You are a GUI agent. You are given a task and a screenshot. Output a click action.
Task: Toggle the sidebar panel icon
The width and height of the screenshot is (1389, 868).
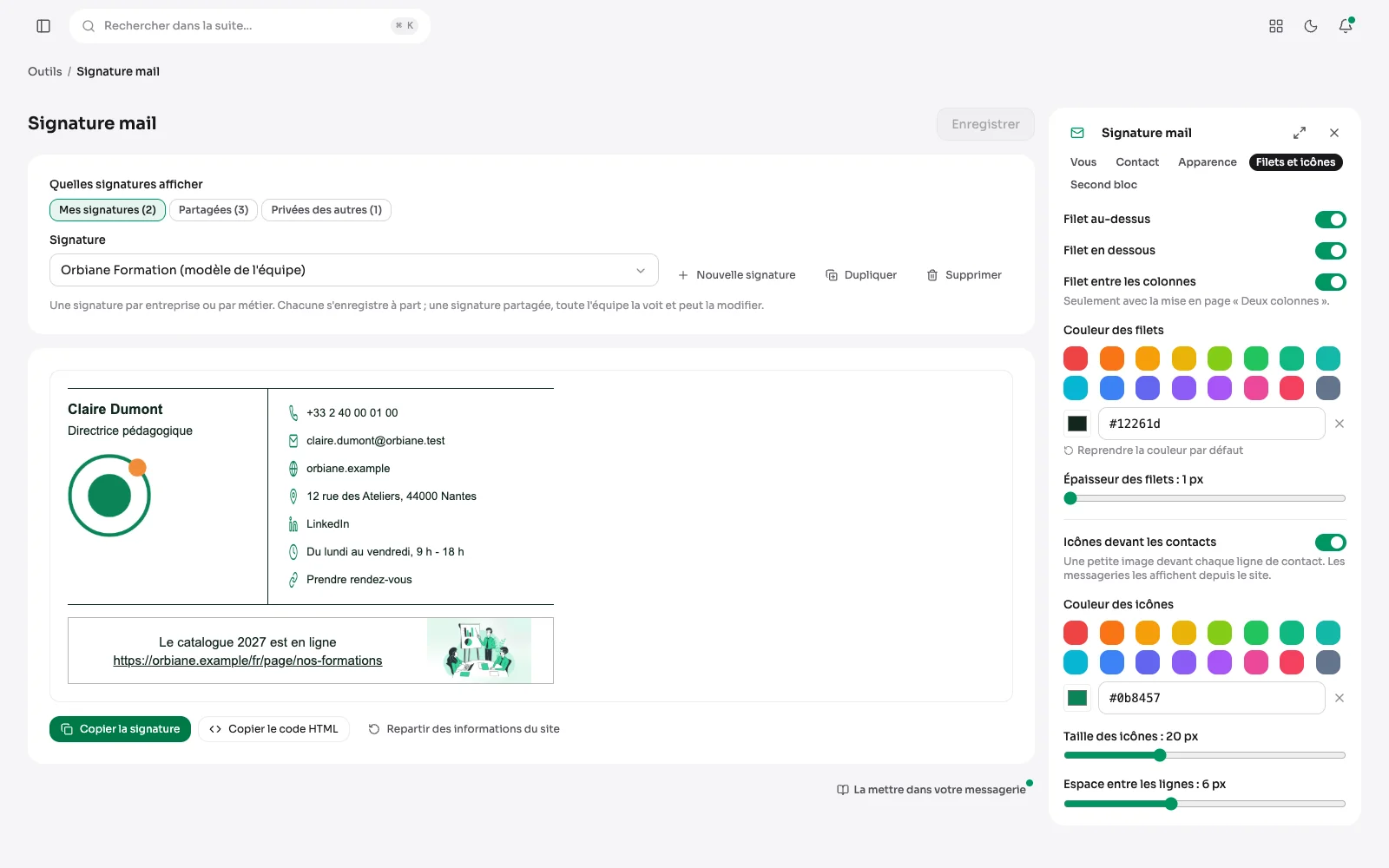43,26
